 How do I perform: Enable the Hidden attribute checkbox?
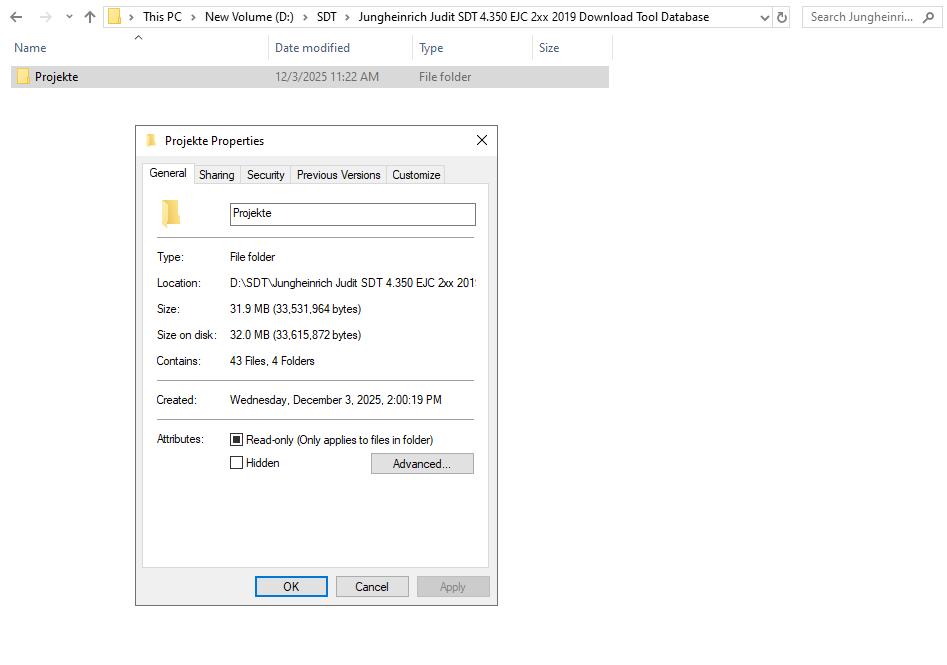tap(237, 462)
